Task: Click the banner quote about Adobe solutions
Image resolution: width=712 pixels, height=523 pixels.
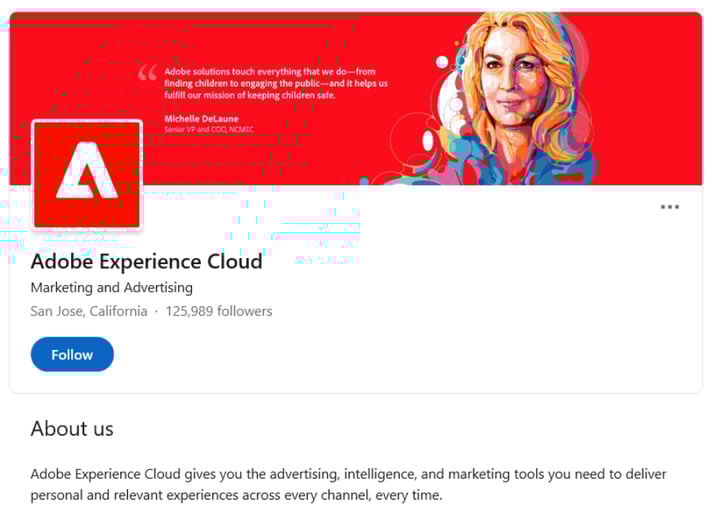Action: [276, 83]
